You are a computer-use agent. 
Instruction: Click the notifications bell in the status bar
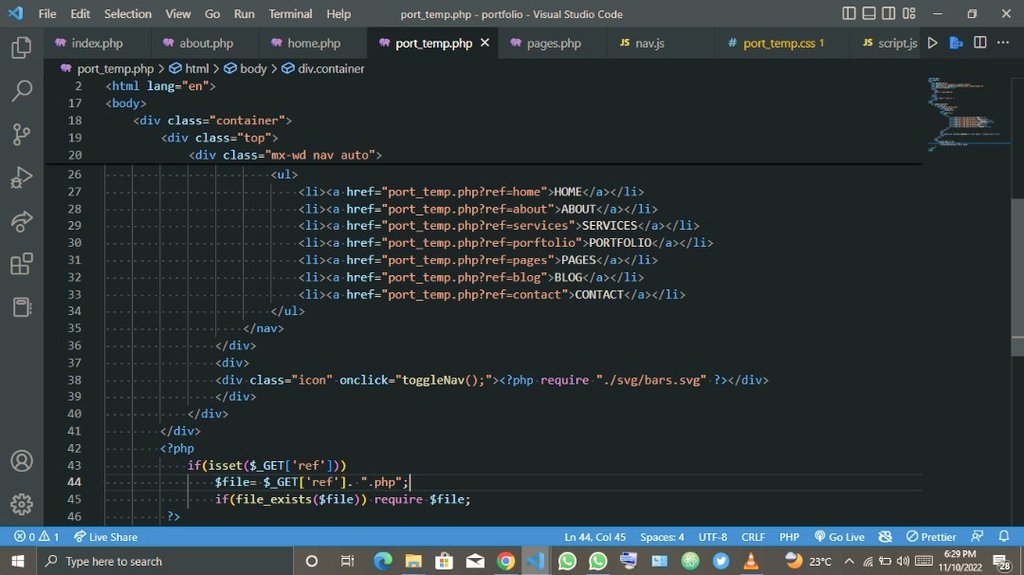click(x=1004, y=536)
